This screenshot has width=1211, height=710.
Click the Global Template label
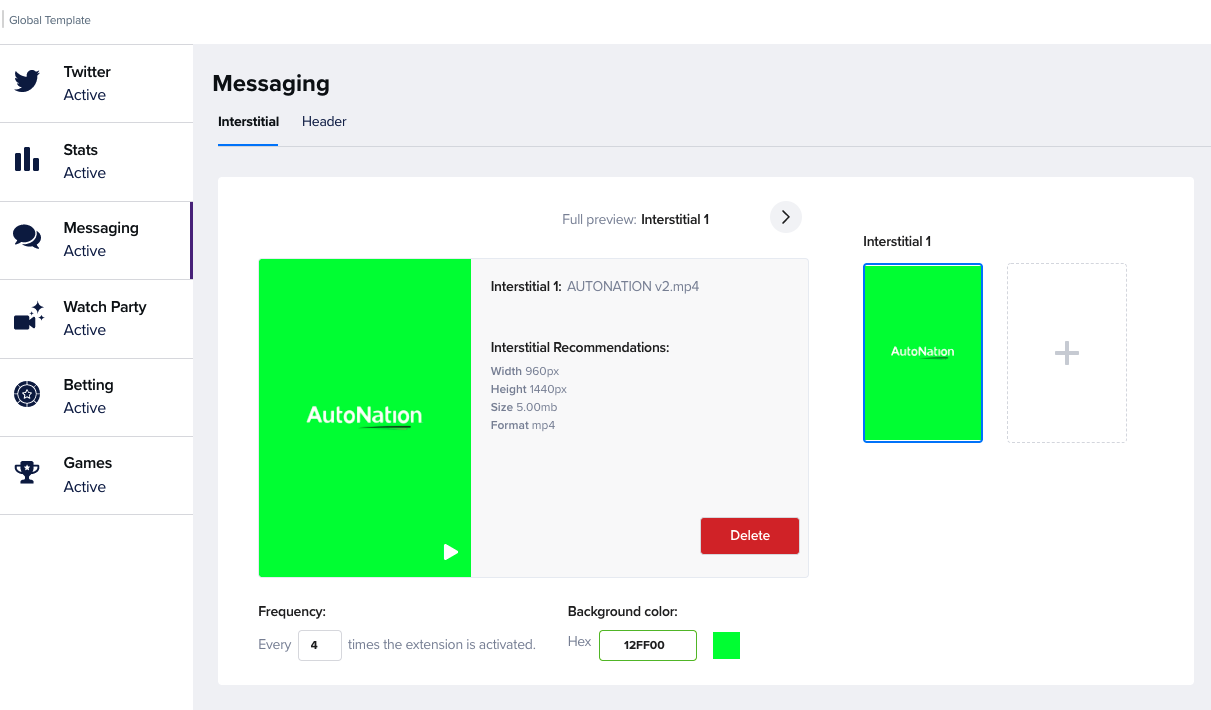point(50,20)
